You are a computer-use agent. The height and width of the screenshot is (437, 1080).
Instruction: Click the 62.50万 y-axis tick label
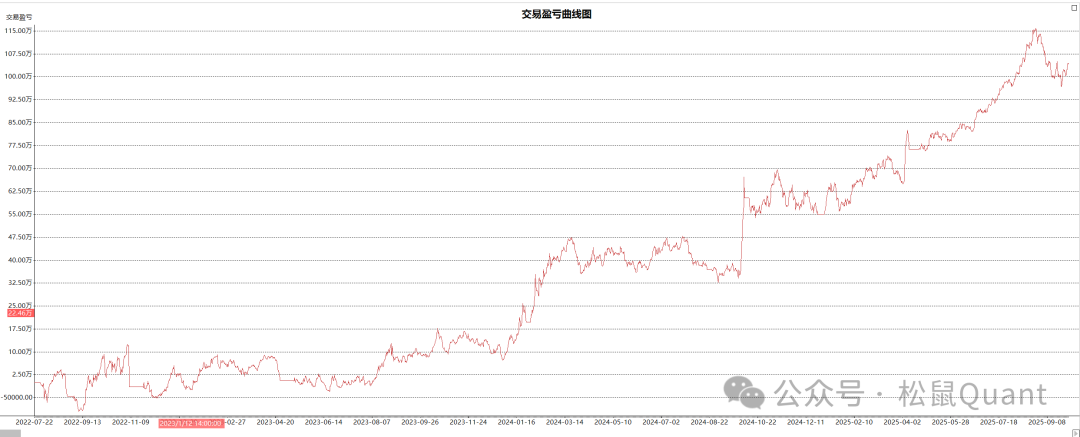click(19, 191)
